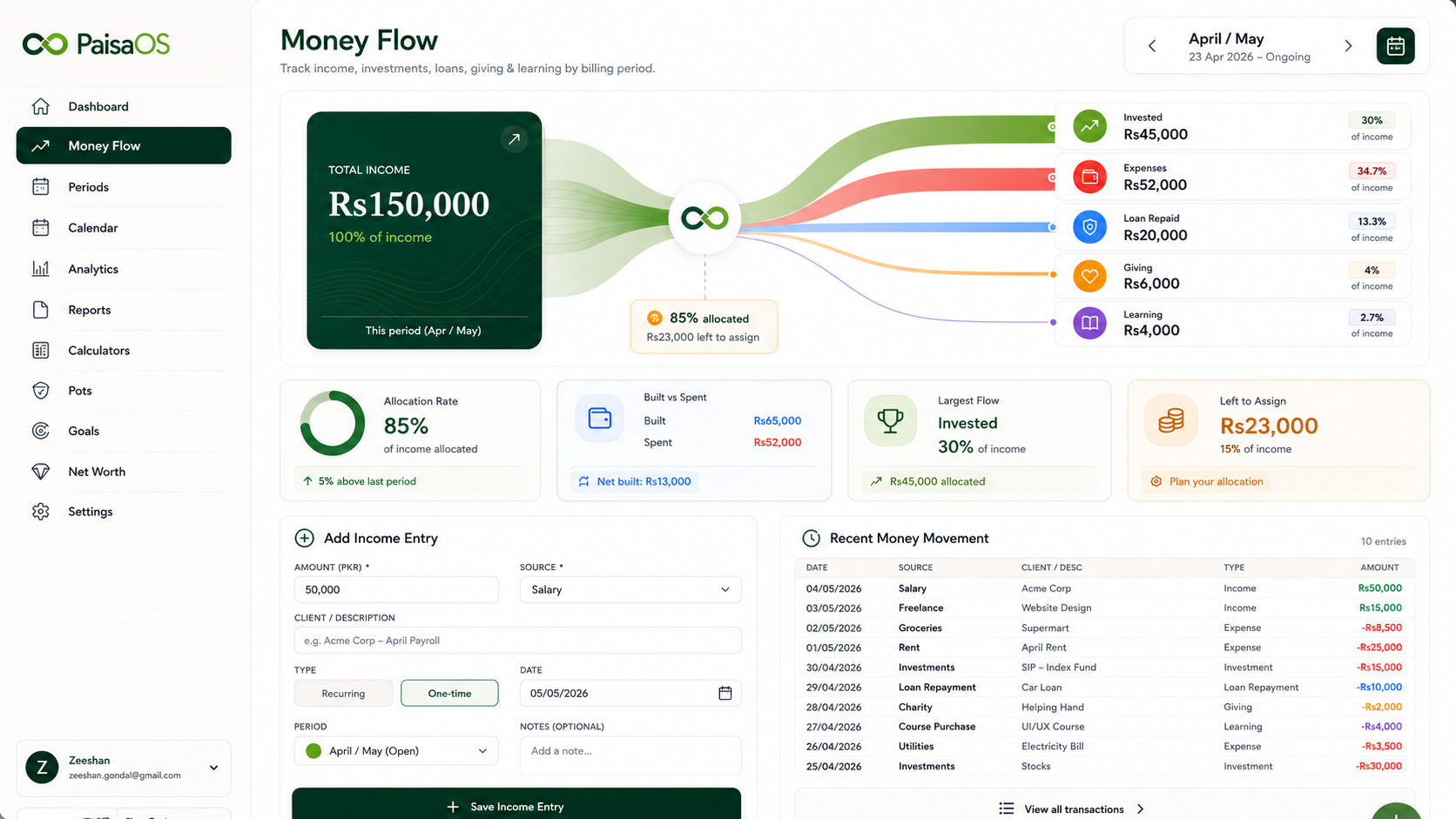Click the PaisaOS infinity logo
This screenshot has width=1456, height=819.
tap(45, 44)
